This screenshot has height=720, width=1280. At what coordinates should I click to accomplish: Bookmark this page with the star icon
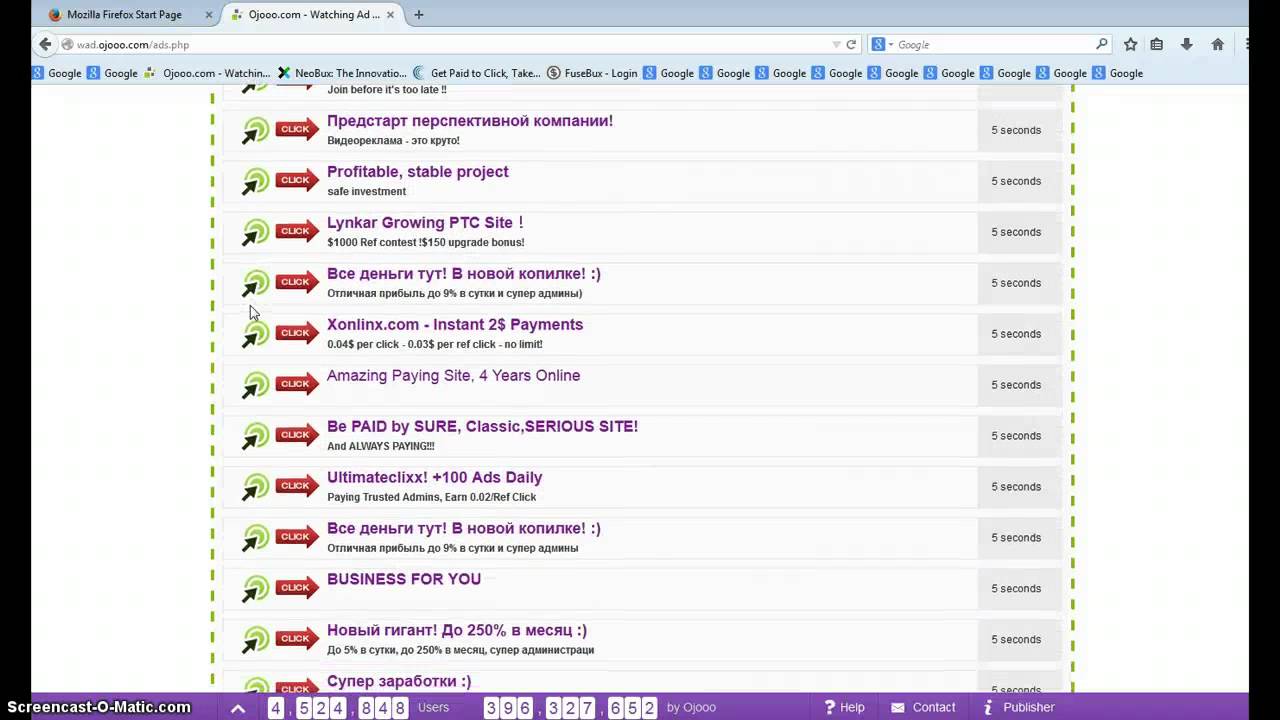pyautogui.click(x=1130, y=44)
